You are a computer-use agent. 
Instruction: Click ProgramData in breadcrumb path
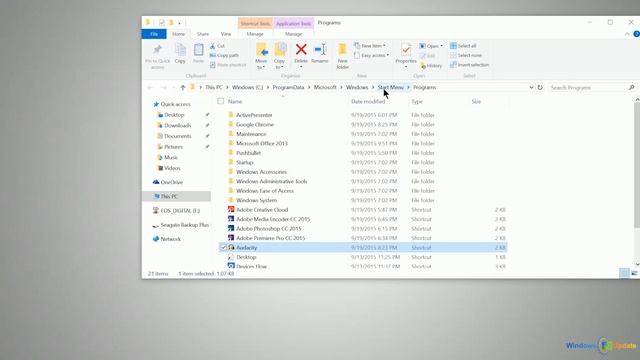[x=288, y=87]
